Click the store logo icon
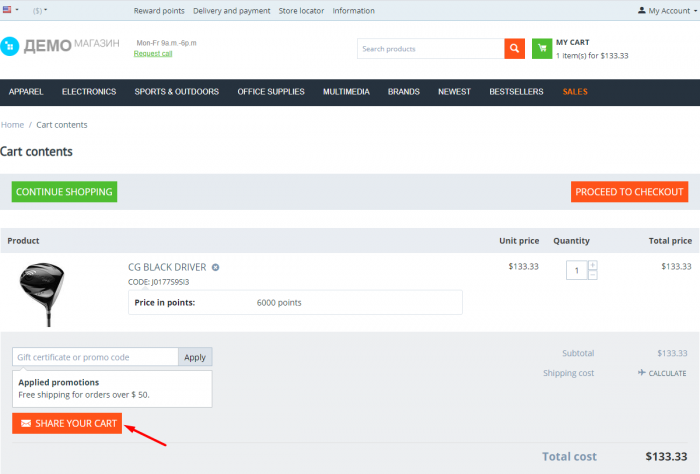Viewport: 700px width, 474px height. pos(10,46)
